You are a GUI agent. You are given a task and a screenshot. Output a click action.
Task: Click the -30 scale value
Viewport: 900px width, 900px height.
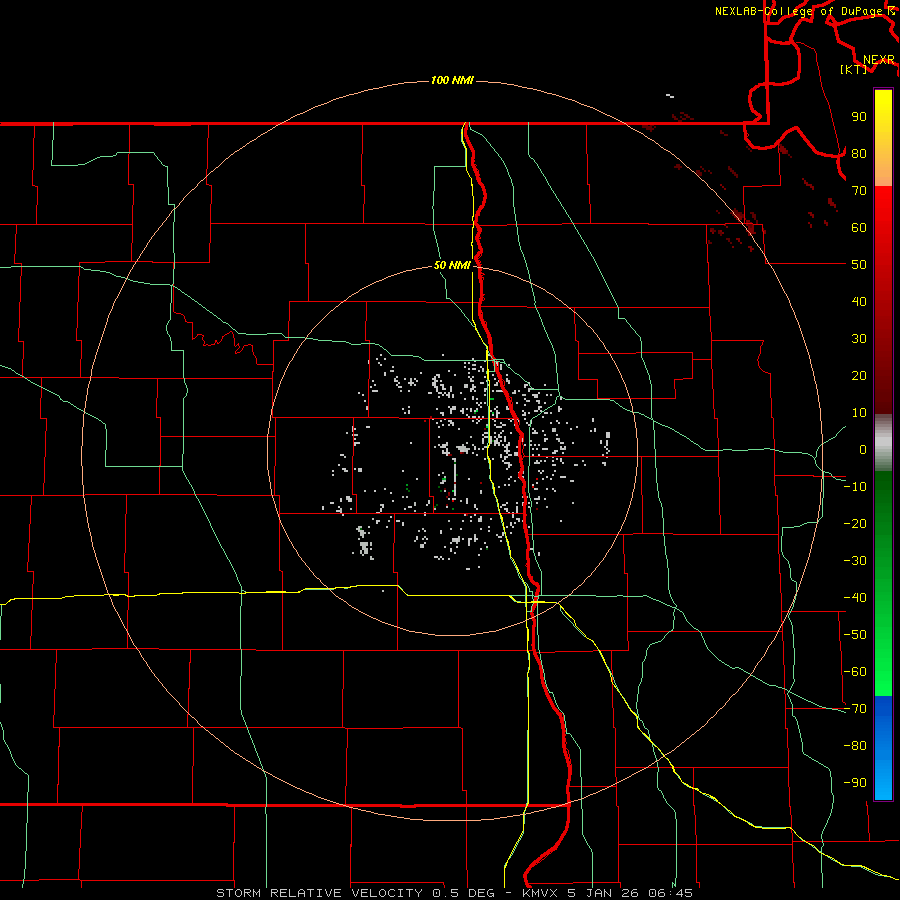pyautogui.click(x=855, y=561)
